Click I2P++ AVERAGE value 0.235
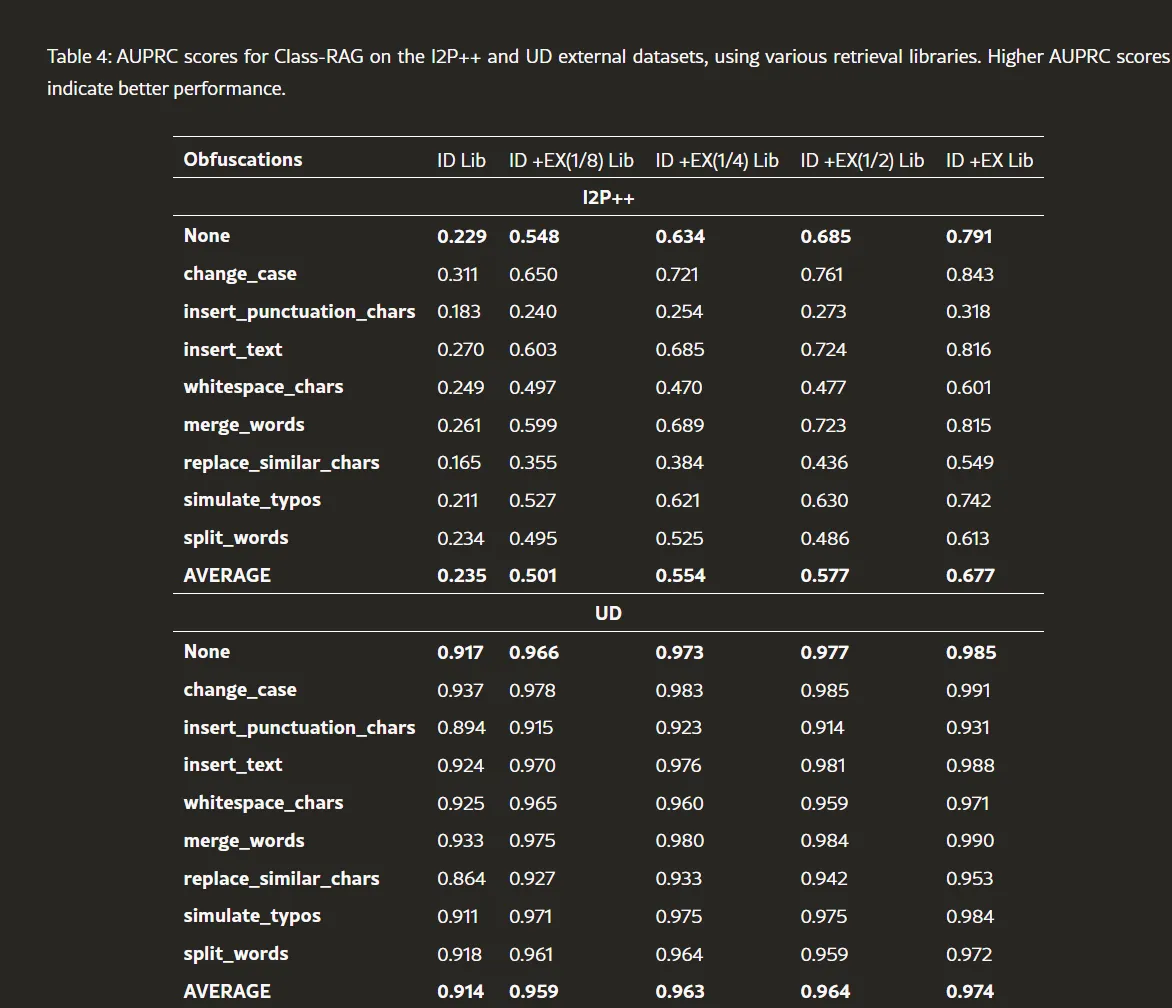This screenshot has height=1008, width=1172. 462,576
